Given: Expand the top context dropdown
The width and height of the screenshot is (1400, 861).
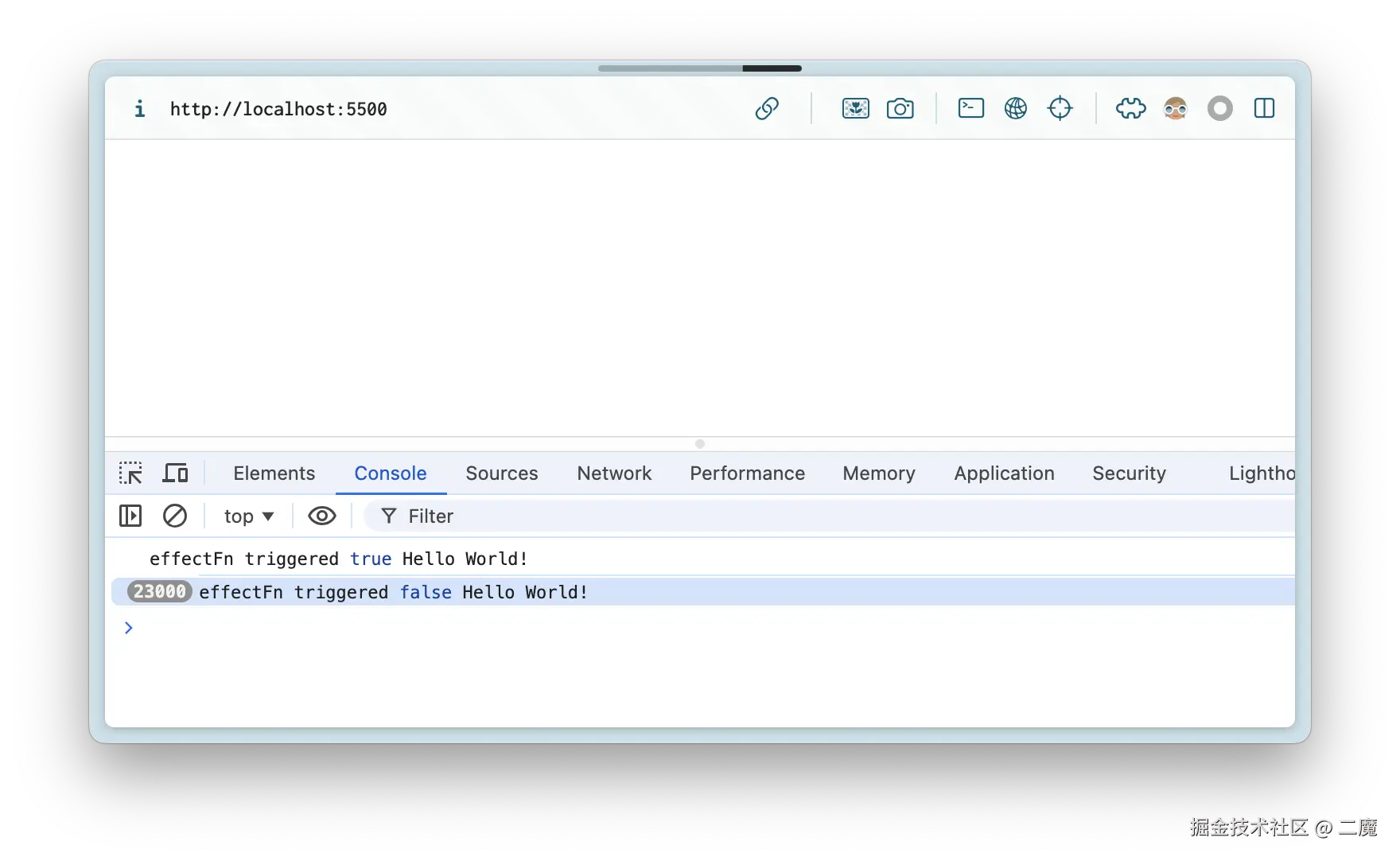Looking at the screenshot, I should pos(248,516).
